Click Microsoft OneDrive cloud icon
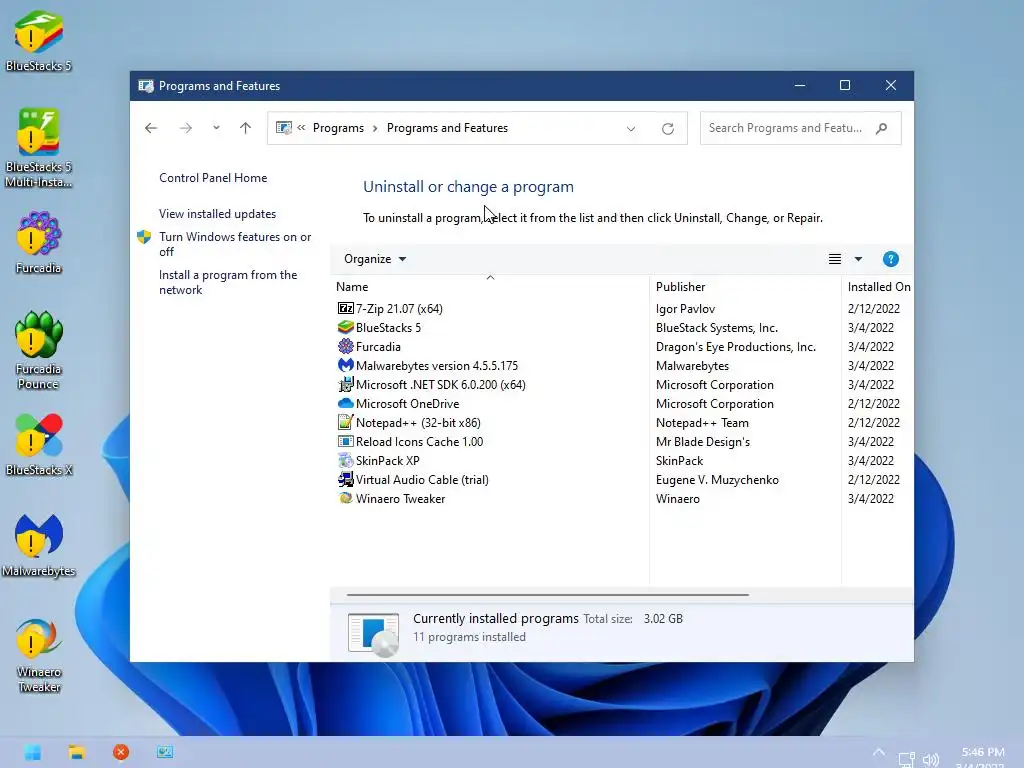 (x=345, y=404)
